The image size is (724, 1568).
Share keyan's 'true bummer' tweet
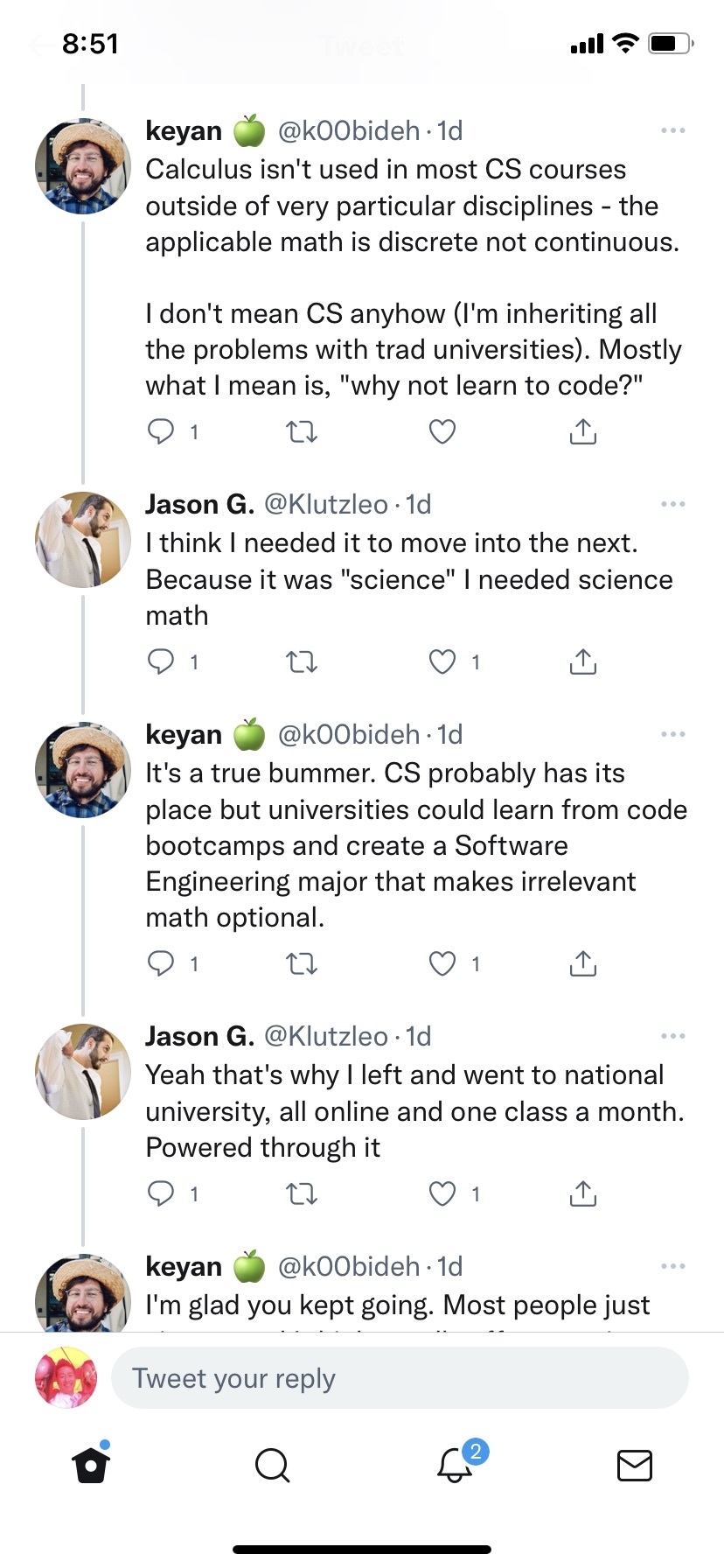pyautogui.click(x=582, y=963)
